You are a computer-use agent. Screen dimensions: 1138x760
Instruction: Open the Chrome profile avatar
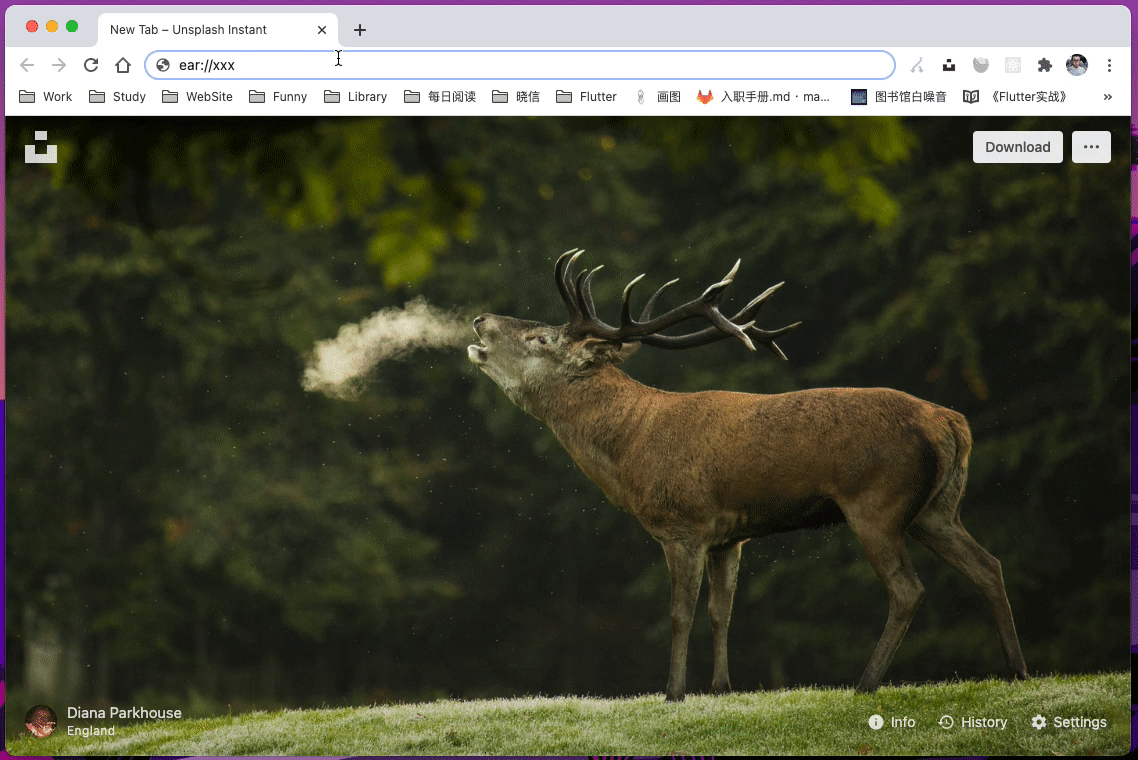click(1076, 65)
